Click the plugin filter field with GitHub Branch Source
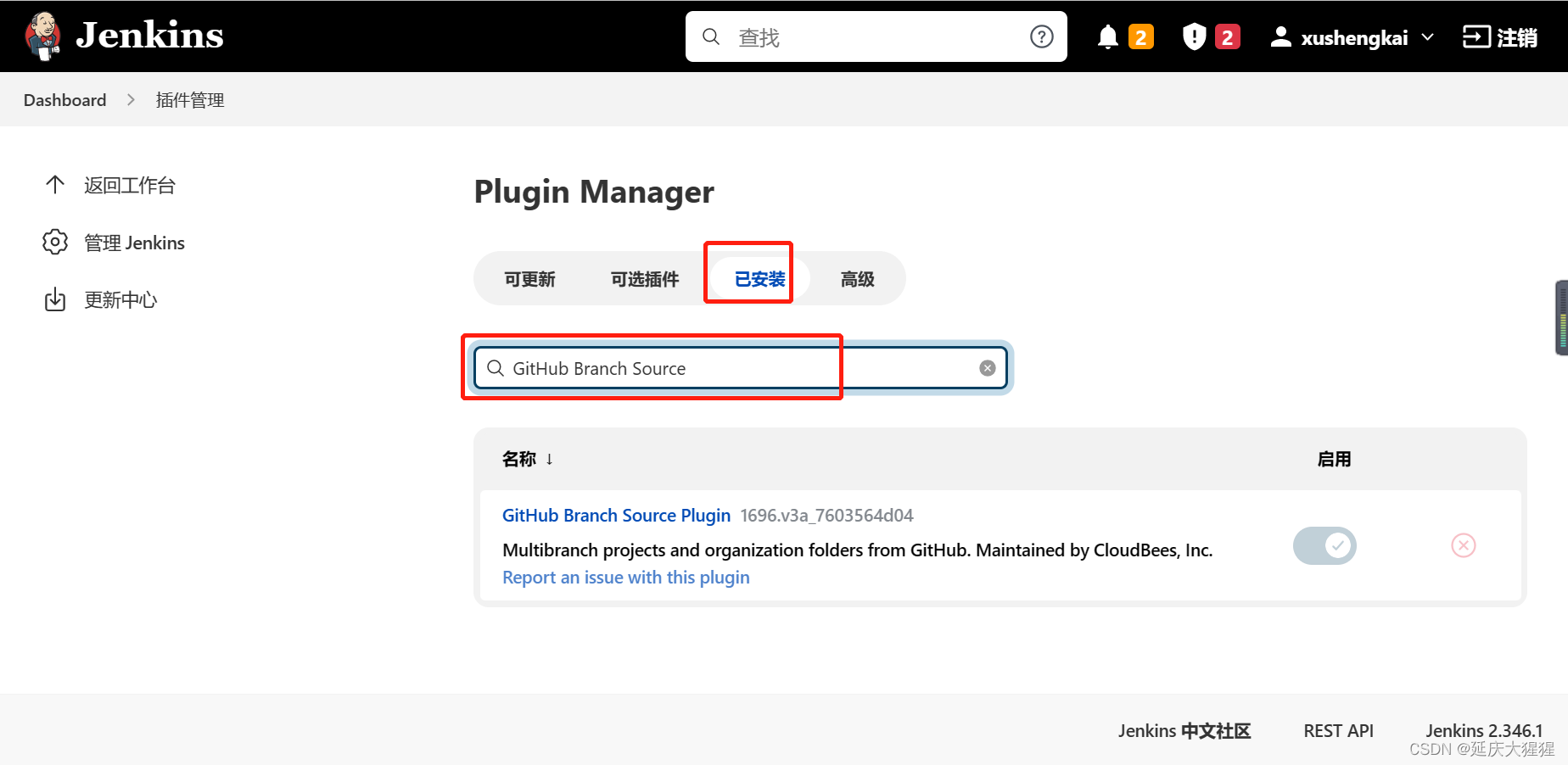This screenshot has width=1568, height=765. pyautogui.click(x=741, y=368)
